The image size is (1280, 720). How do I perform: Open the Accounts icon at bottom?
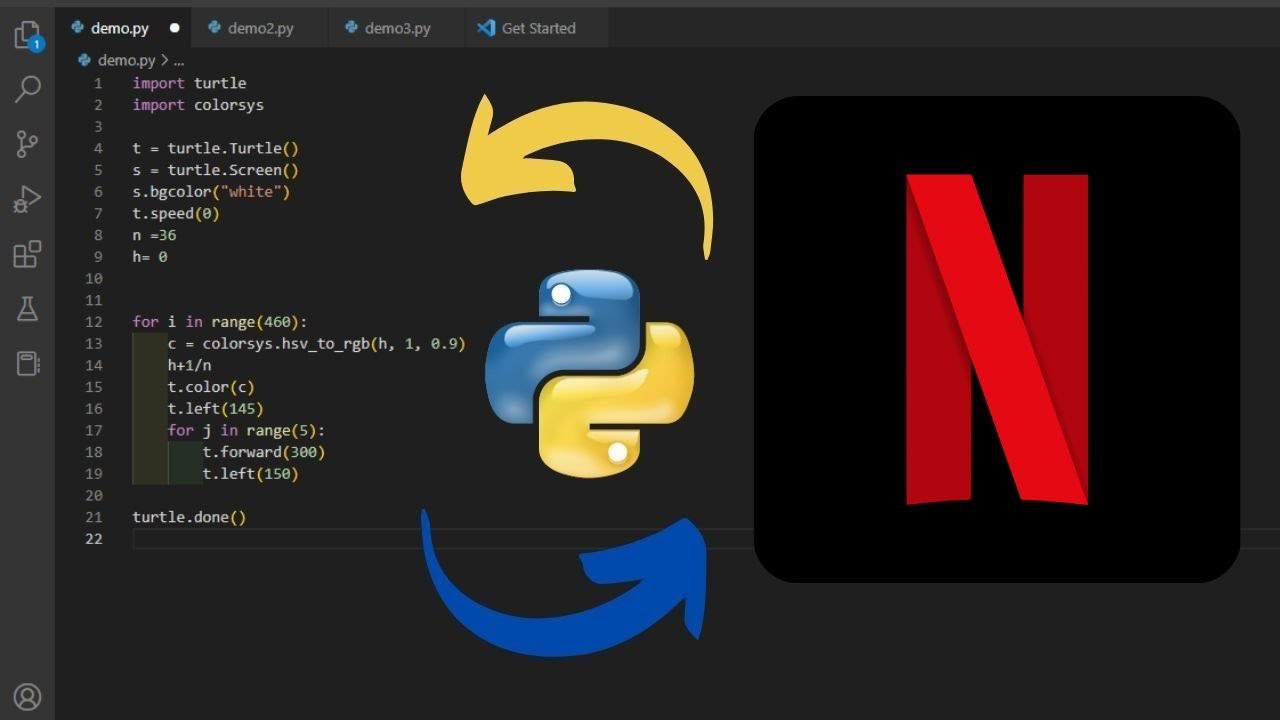(x=28, y=697)
